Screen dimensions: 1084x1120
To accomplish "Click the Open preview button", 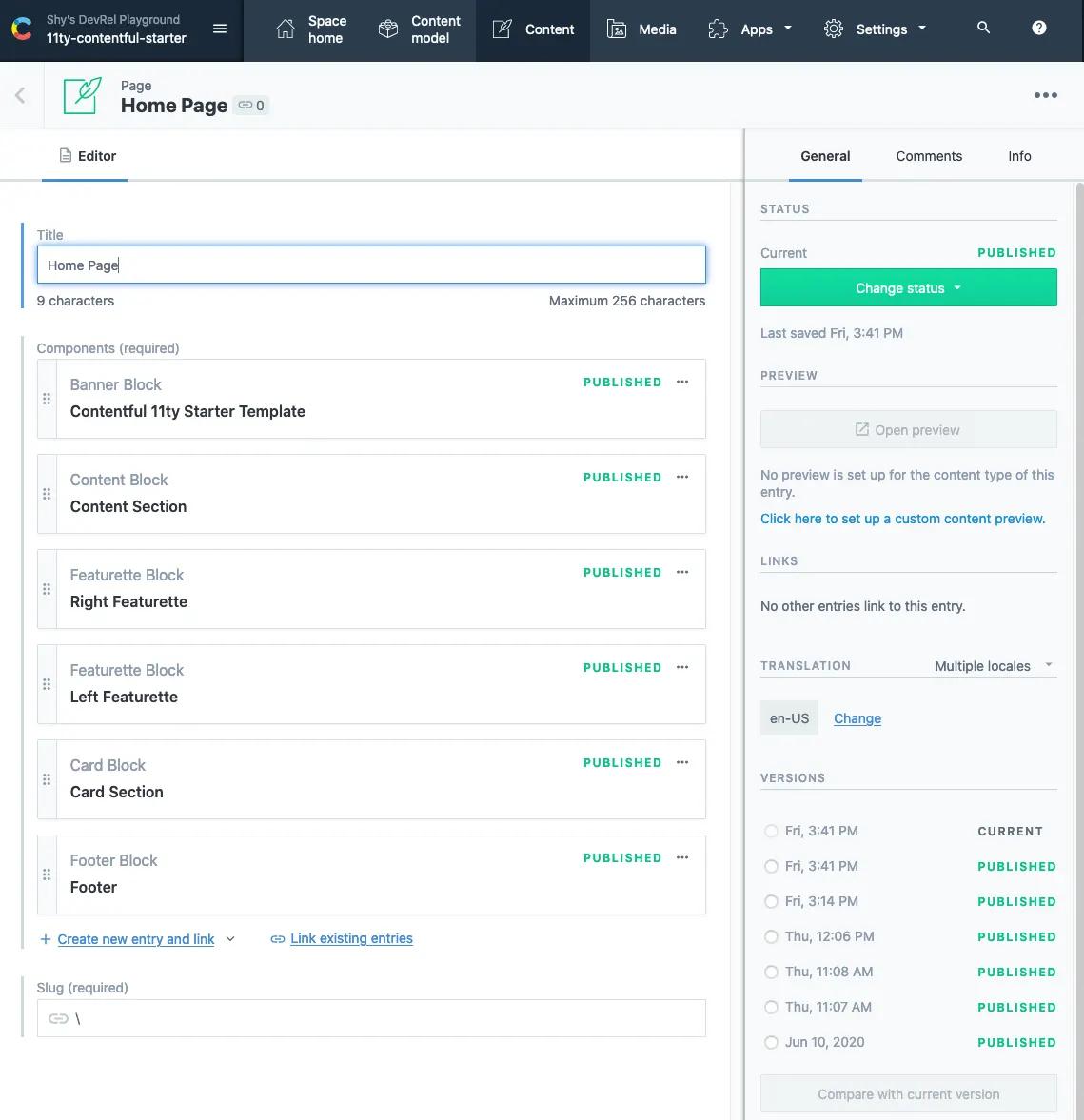I will (908, 429).
